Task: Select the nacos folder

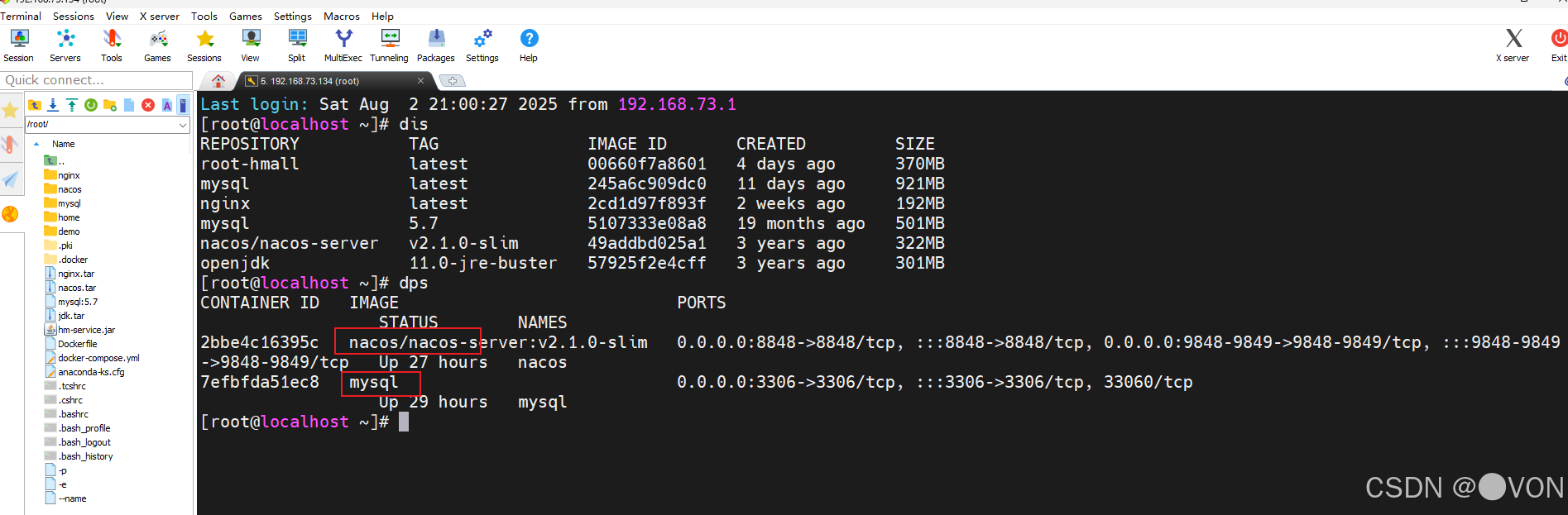Action: (x=64, y=189)
